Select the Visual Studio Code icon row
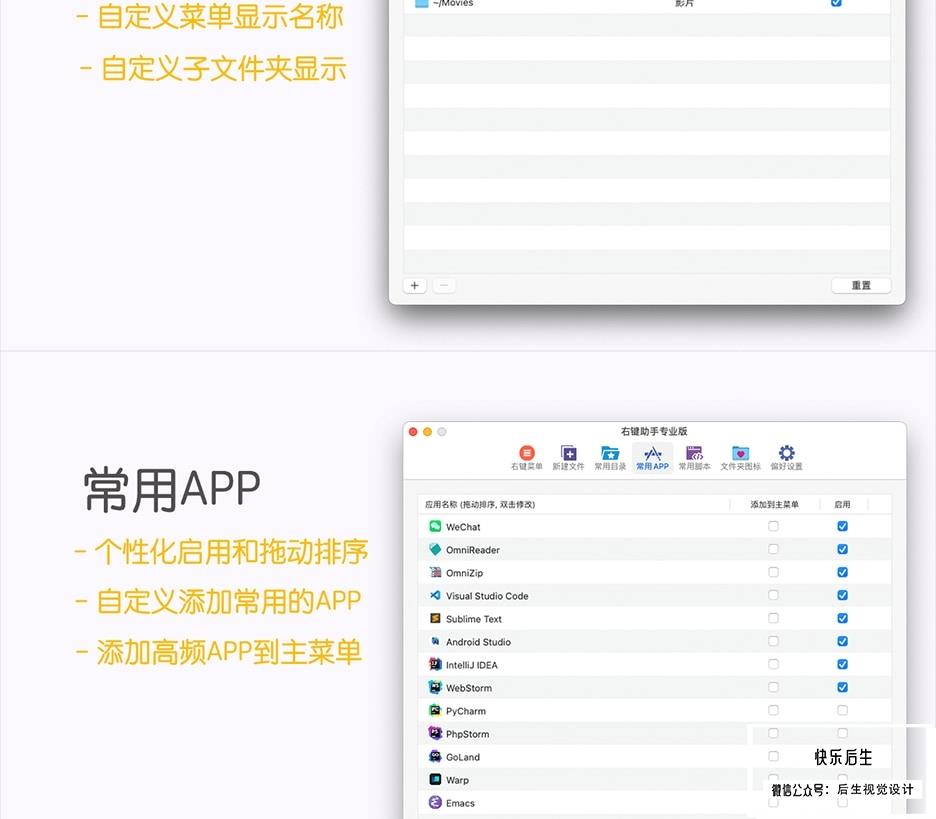 (655, 595)
